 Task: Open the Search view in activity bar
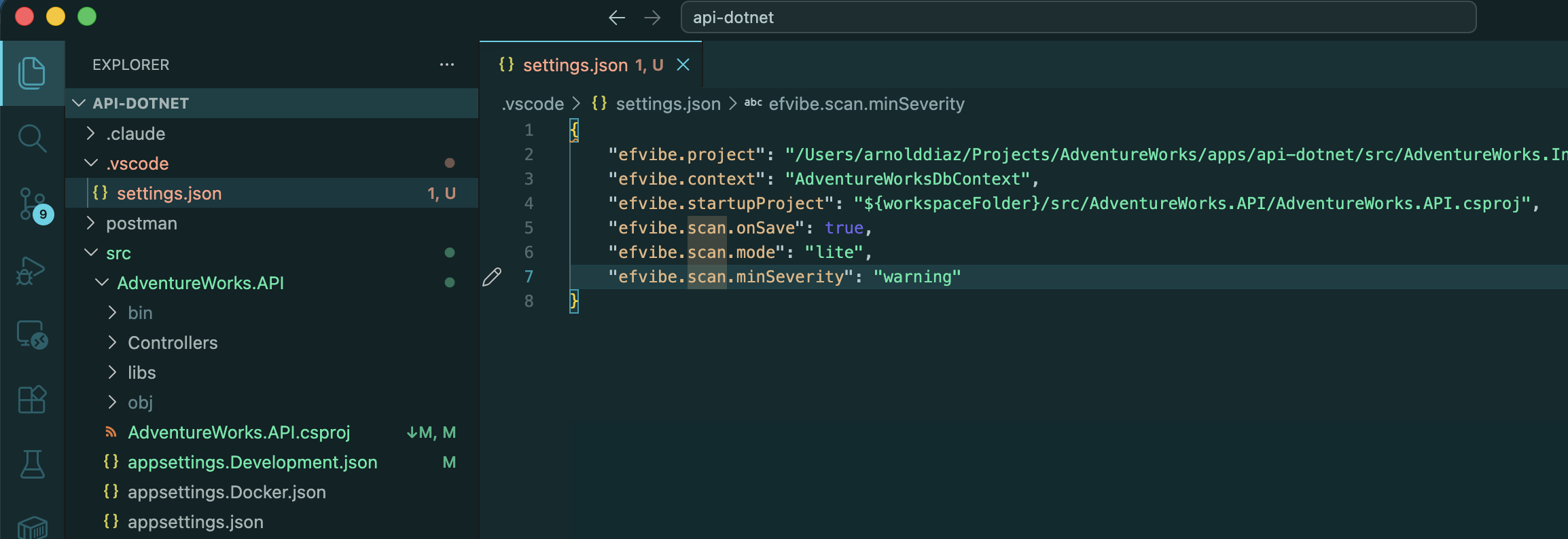(32, 138)
